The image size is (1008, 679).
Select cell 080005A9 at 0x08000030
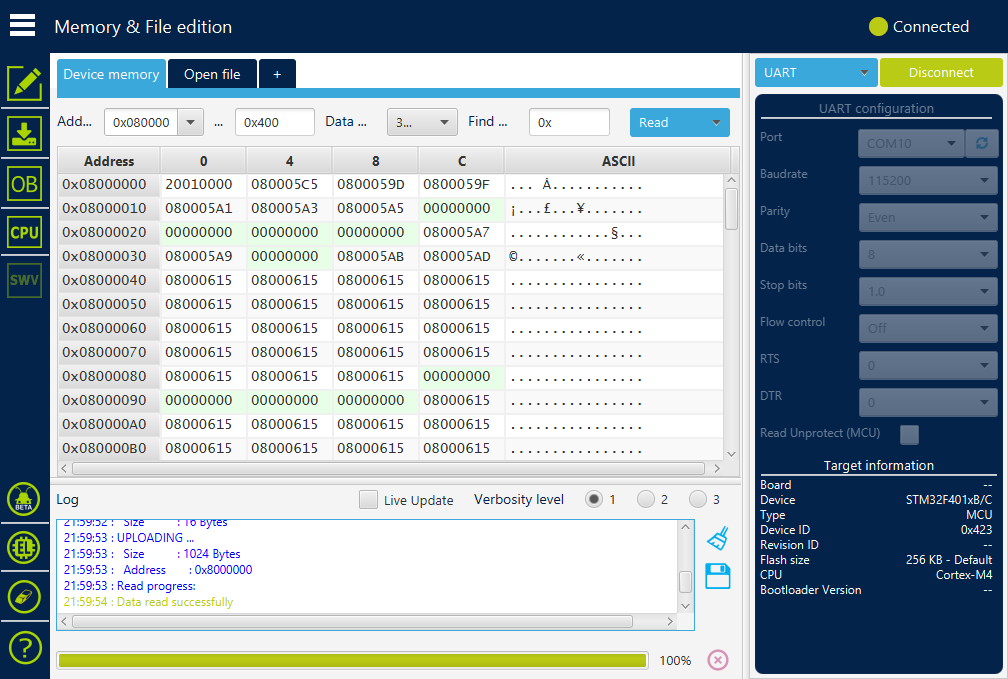203,257
